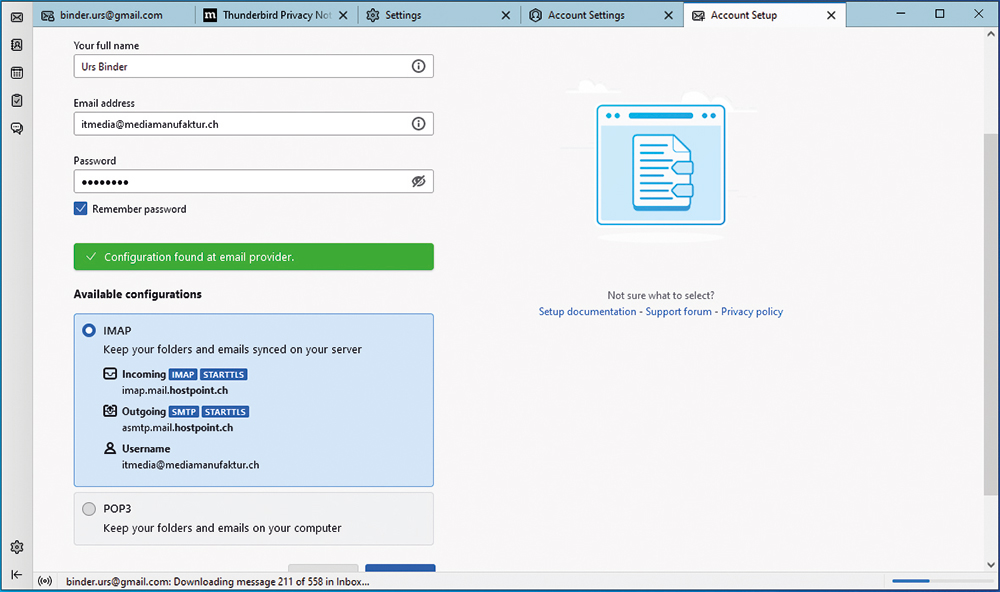
Task: Open Setup documentation link
Action: (x=587, y=312)
